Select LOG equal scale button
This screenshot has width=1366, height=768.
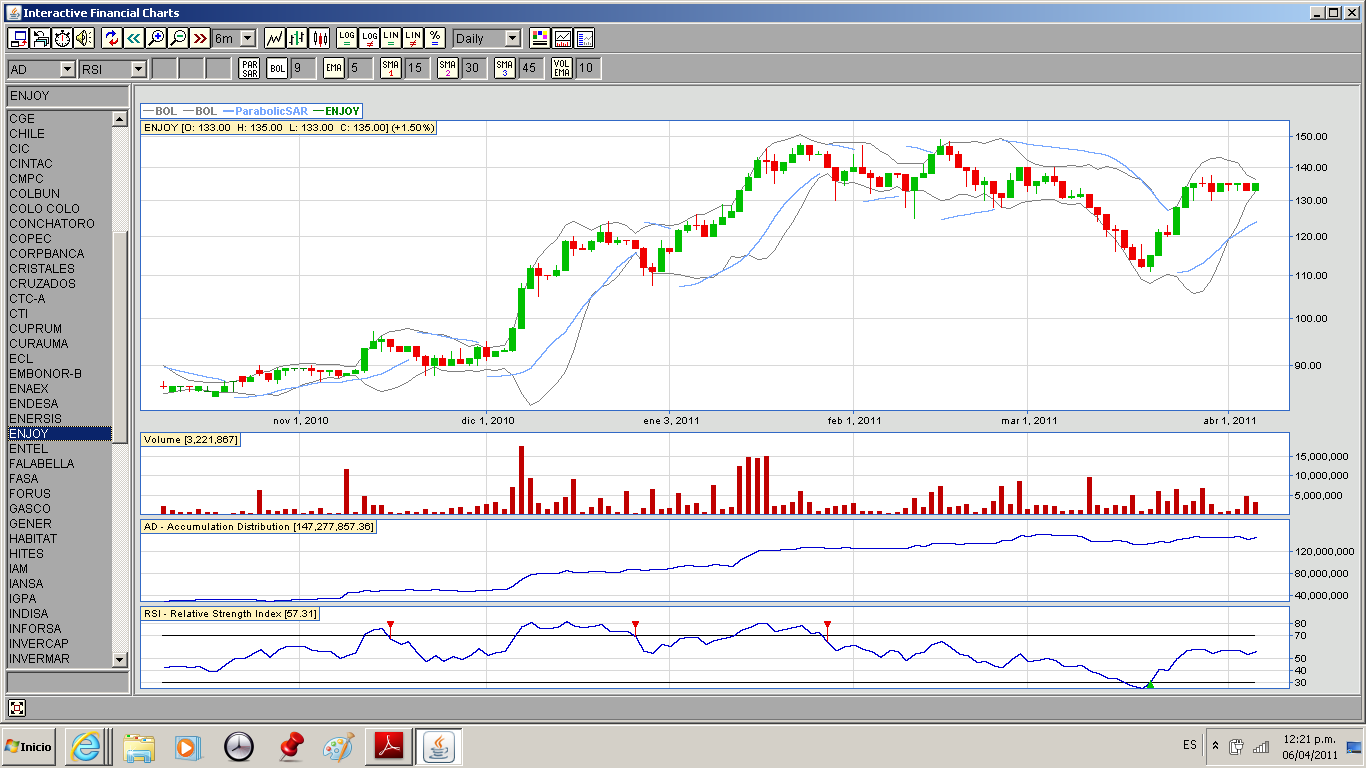point(347,38)
